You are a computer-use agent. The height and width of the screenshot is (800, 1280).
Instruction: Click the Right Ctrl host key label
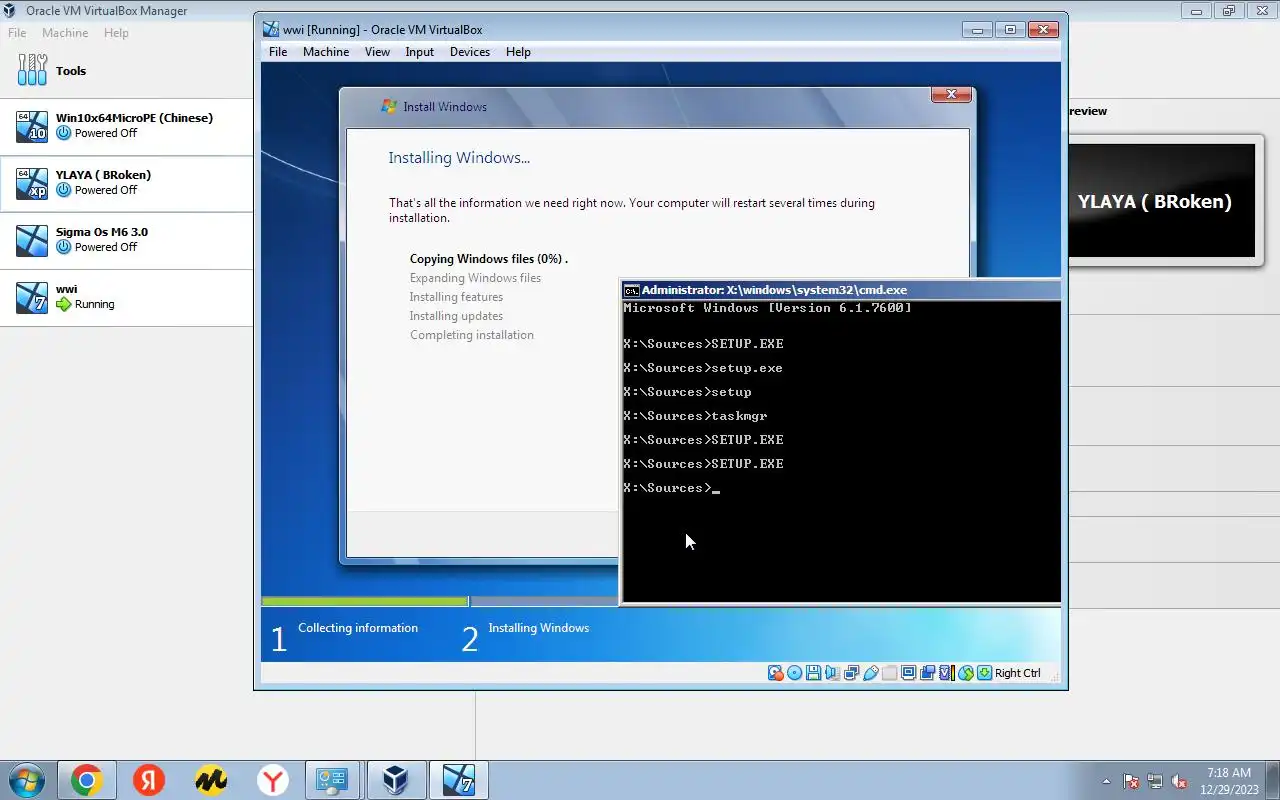coord(1018,673)
